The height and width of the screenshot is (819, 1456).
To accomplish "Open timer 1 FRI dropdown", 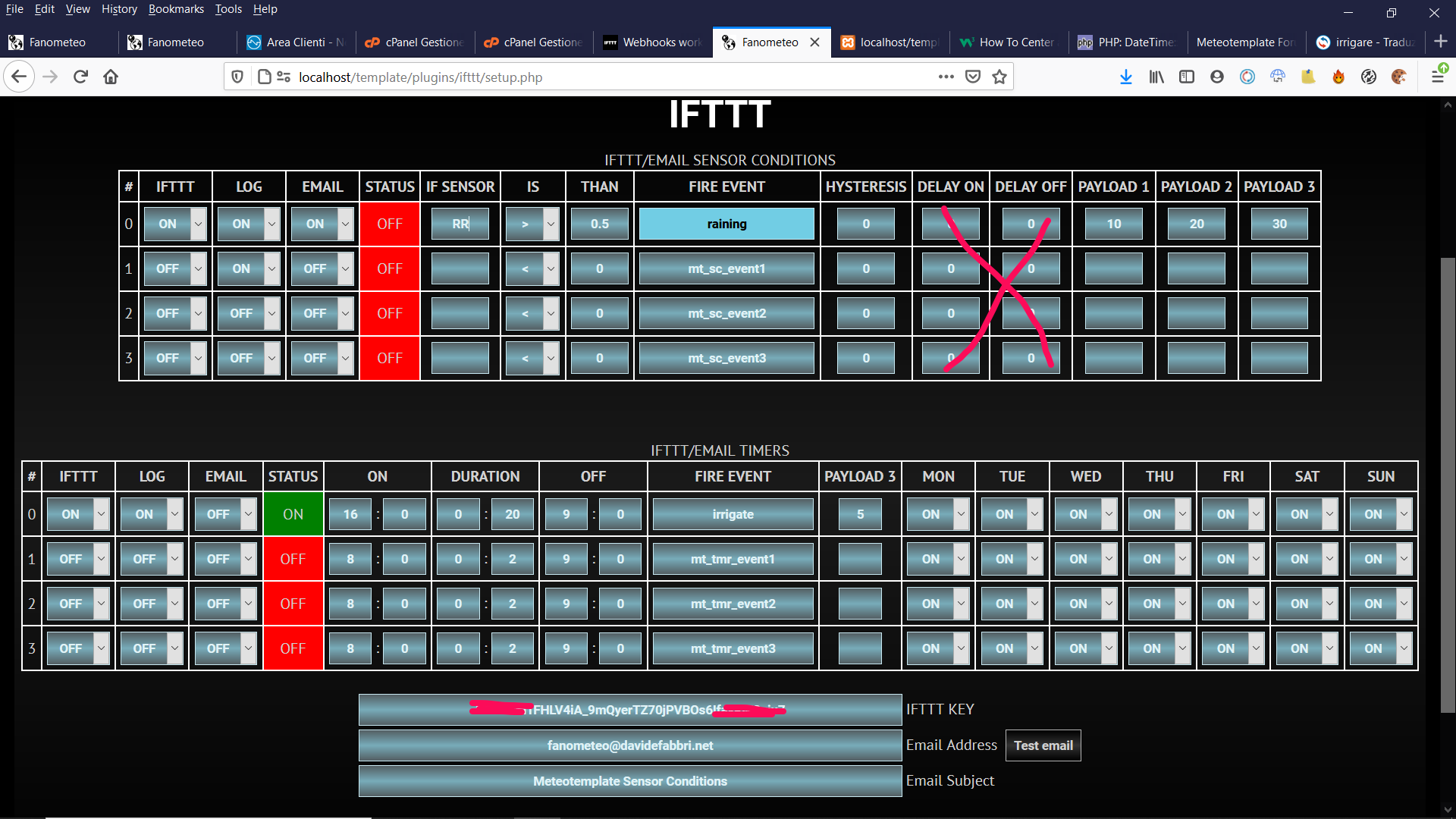I will [x=1233, y=559].
